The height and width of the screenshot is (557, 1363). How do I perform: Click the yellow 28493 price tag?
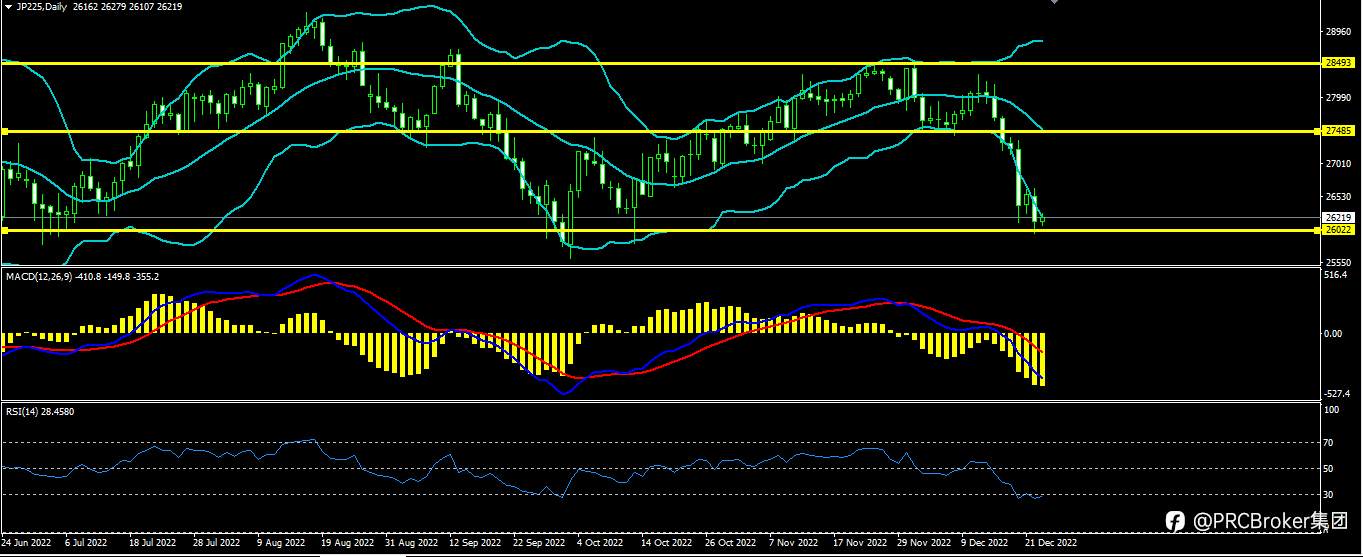tap(1338, 62)
